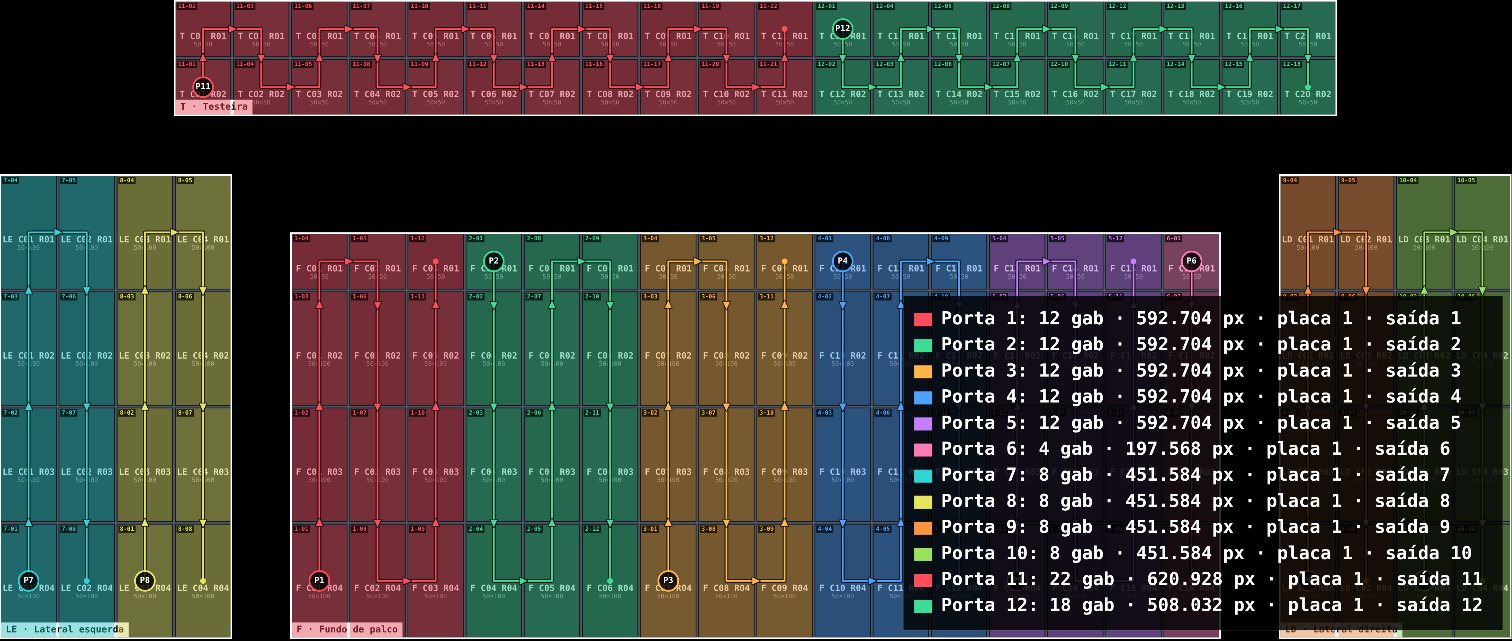Select cabinet F C10 R04 in blue section
Image resolution: width=1512 pixels, height=641 pixels.
pos(842,580)
